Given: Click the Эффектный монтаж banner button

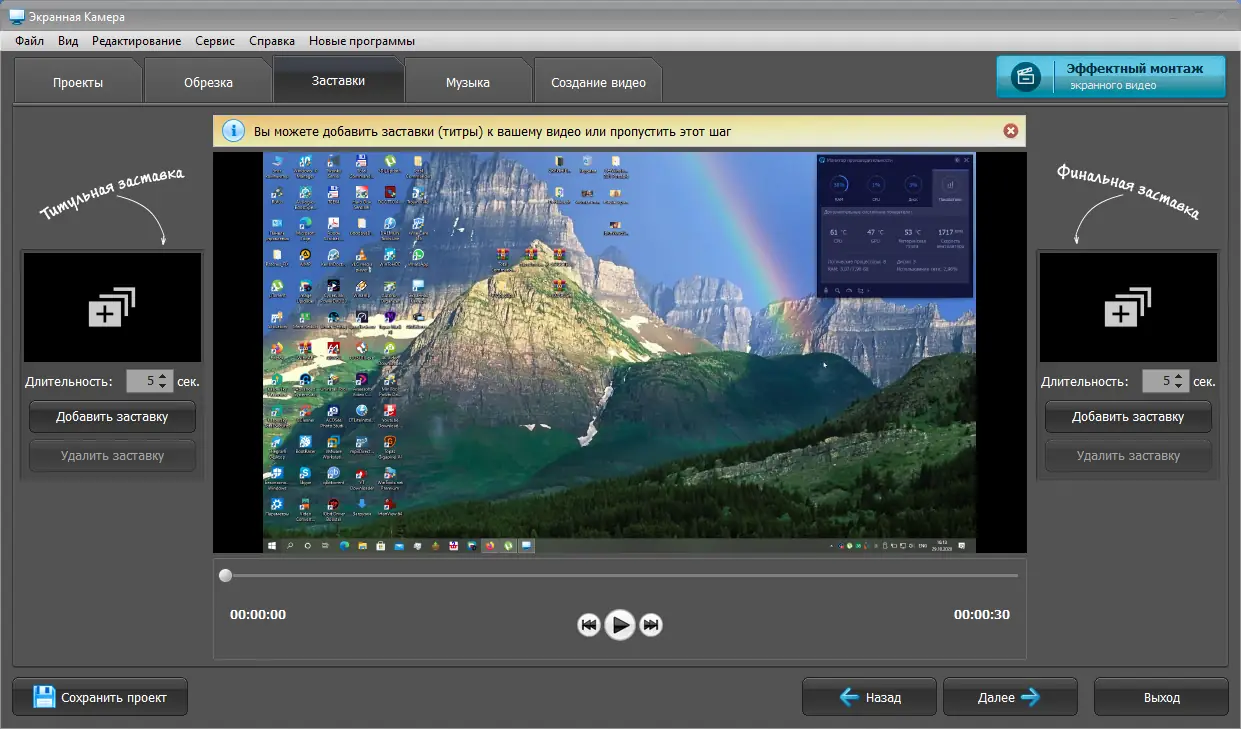Looking at the screenshot, I should click(x=1110, y=77).
